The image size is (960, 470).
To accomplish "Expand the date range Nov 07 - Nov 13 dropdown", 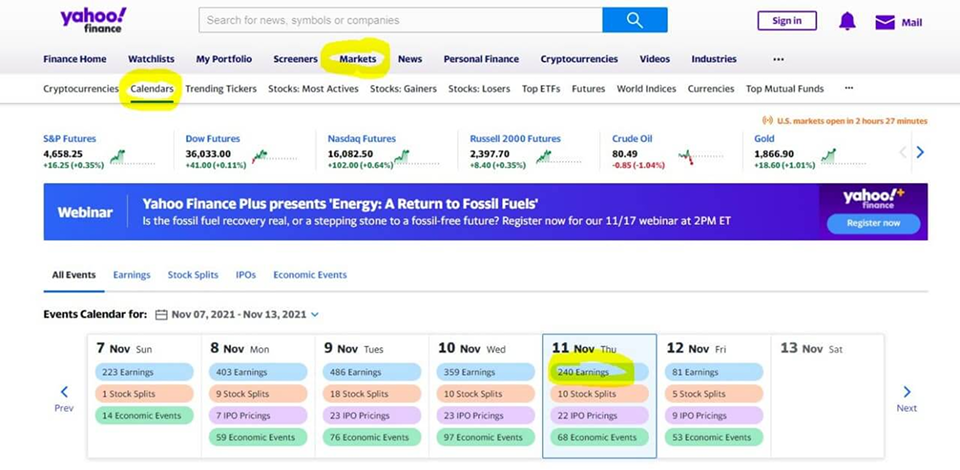I will click(315, 314).
